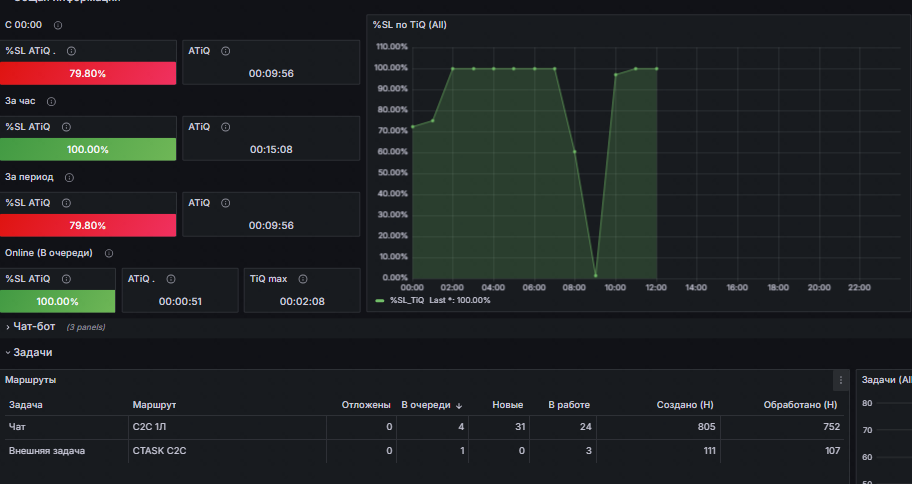Sort table by Создано (Н) column header
912x484 pixels.
click(685, 405)
